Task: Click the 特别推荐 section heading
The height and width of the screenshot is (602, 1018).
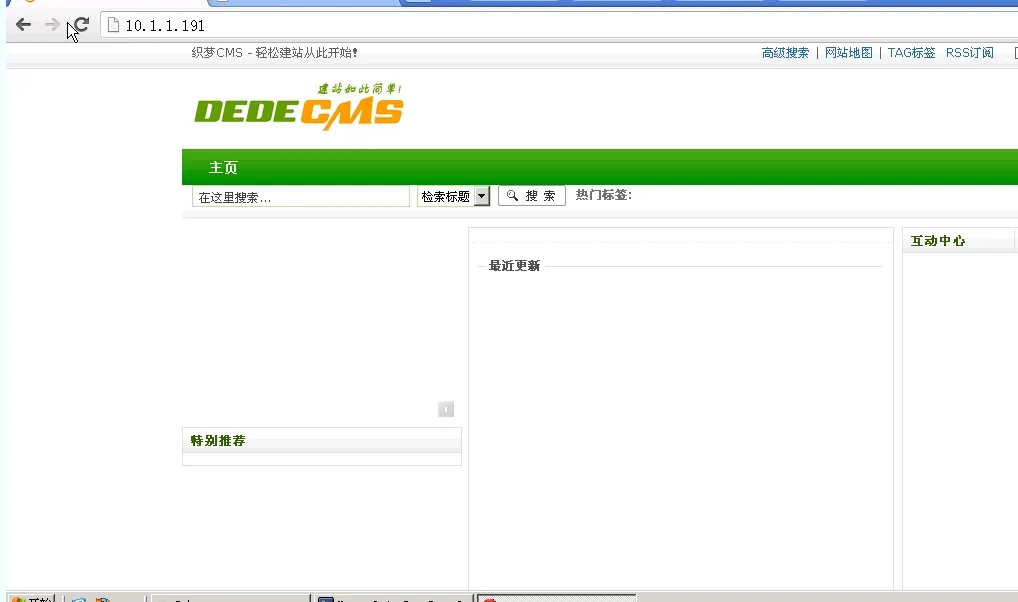Action: pos(218,440)
